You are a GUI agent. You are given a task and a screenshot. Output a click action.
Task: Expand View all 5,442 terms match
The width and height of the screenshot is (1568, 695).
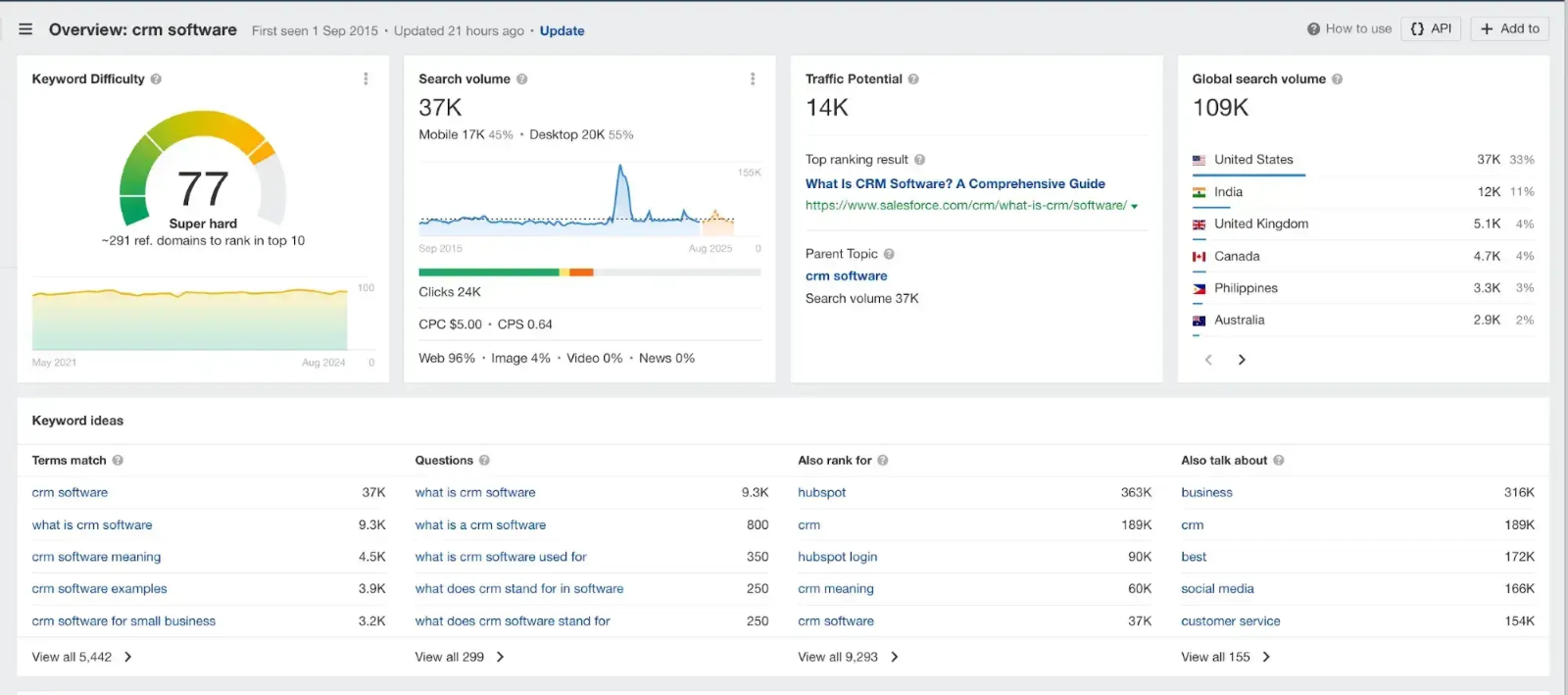click(x=82, y=657)
